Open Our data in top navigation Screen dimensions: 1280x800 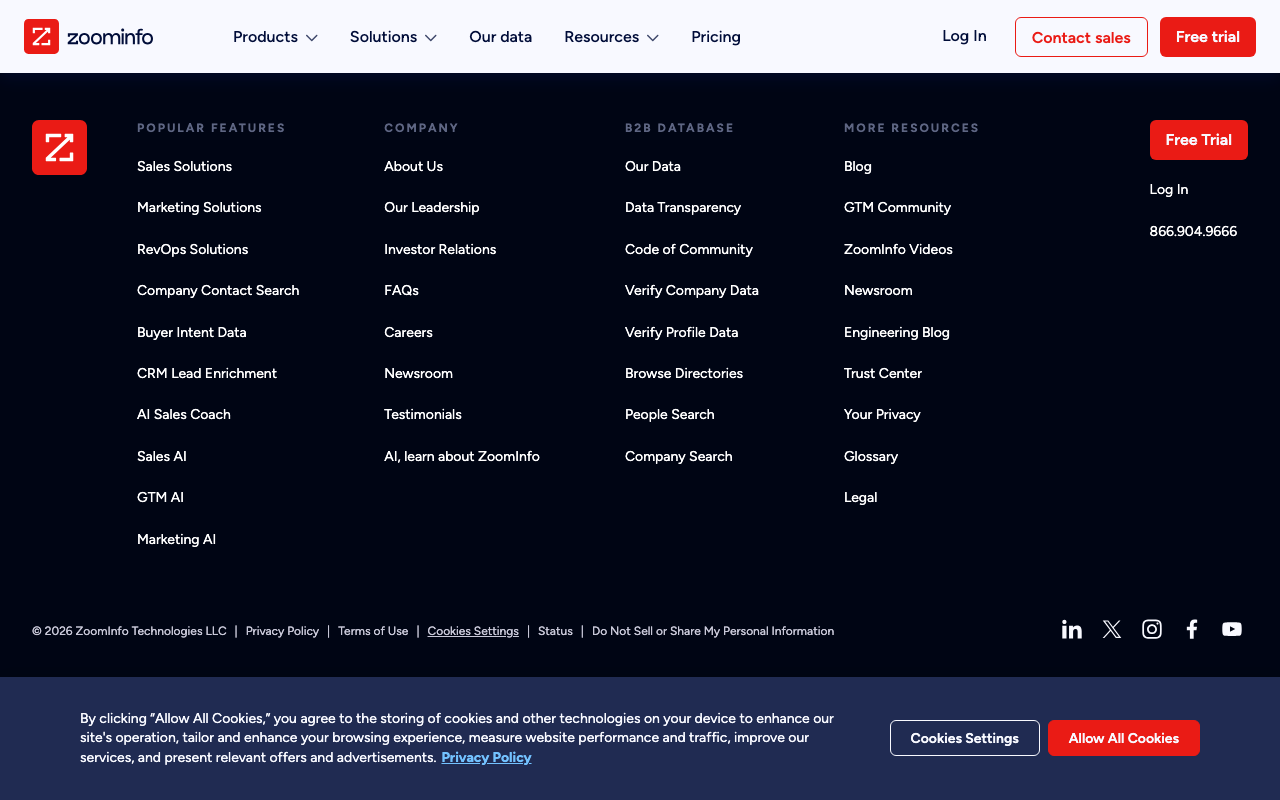[501, 37]
